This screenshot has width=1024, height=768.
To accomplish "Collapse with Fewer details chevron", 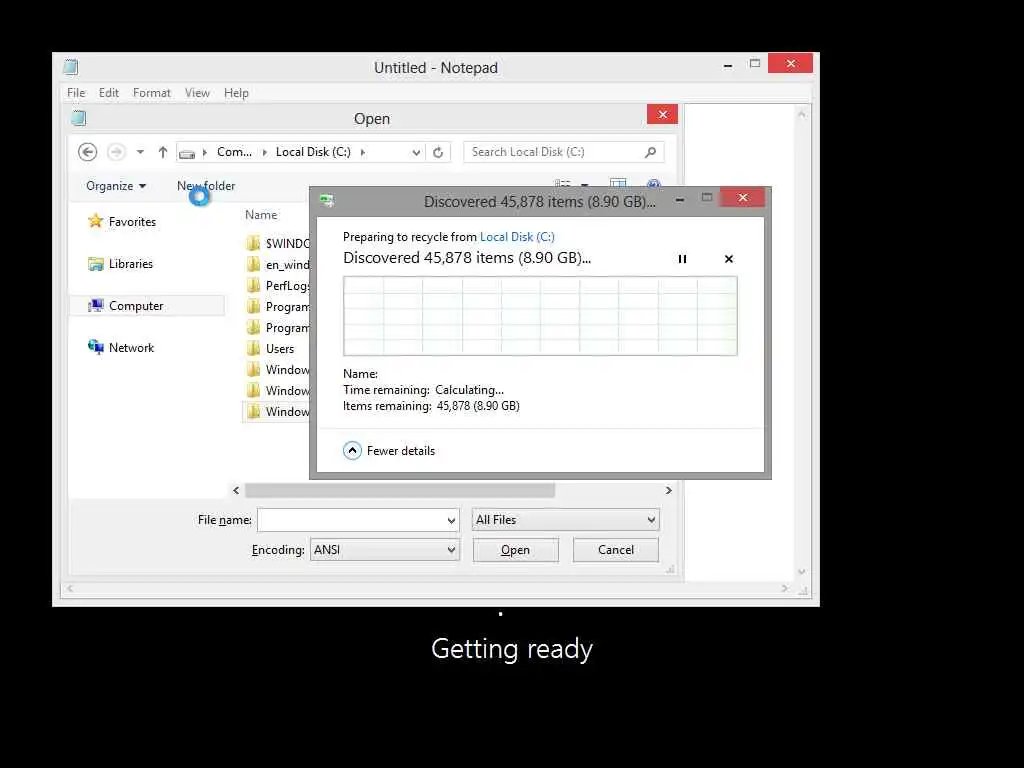I will (352, 451).
